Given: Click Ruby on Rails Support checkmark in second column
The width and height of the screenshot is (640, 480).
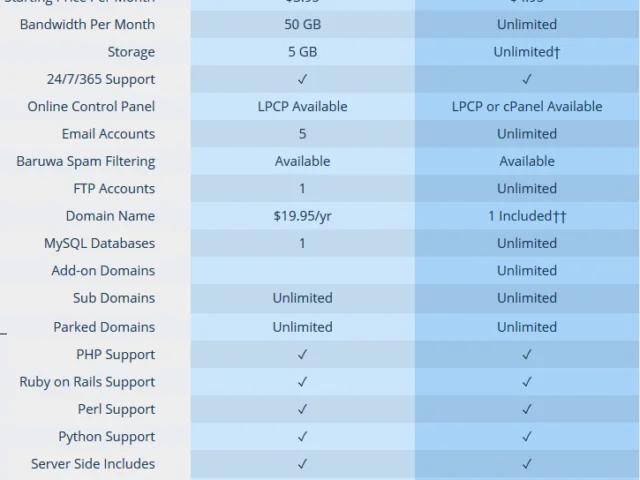Looking at the screenshot, I should [527, 382].
